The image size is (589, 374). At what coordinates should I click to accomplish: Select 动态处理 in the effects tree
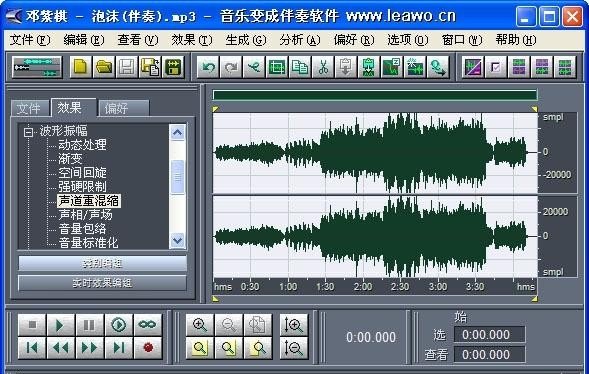[x=82, y=144]
